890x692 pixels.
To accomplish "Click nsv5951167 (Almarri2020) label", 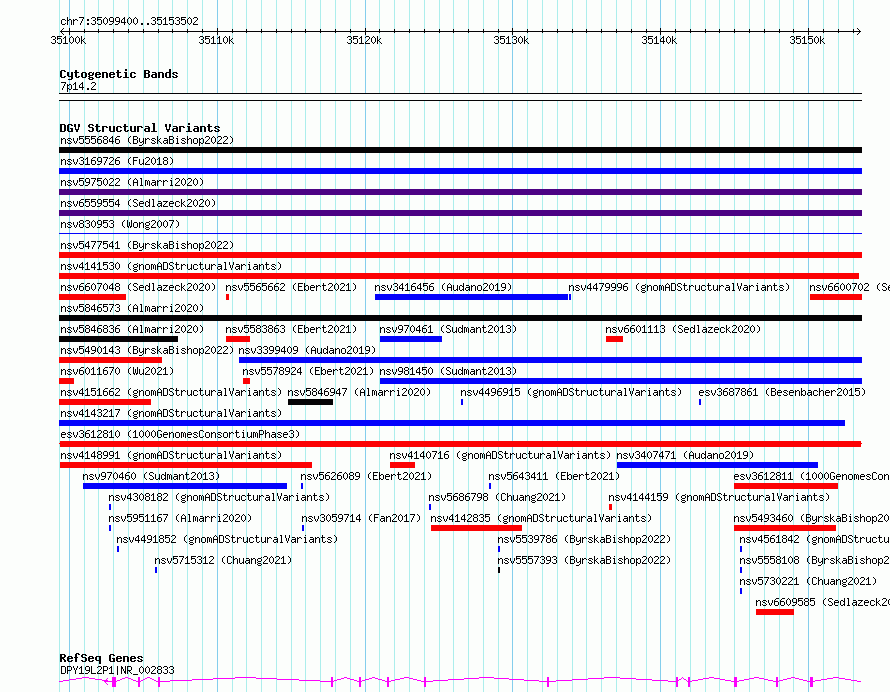I will pos(180,518).
